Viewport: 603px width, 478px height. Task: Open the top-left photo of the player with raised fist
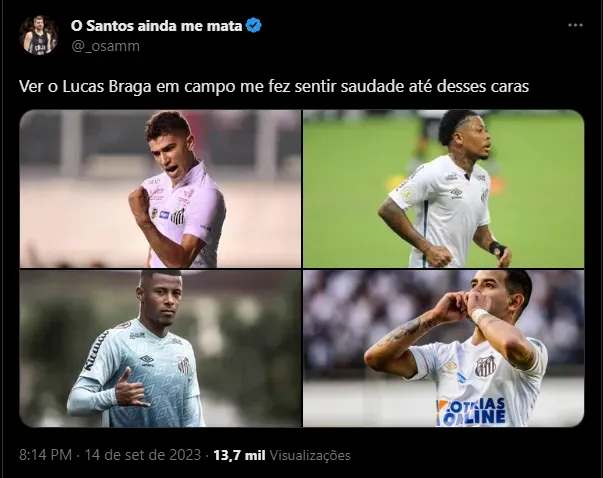tap(160, 189)
